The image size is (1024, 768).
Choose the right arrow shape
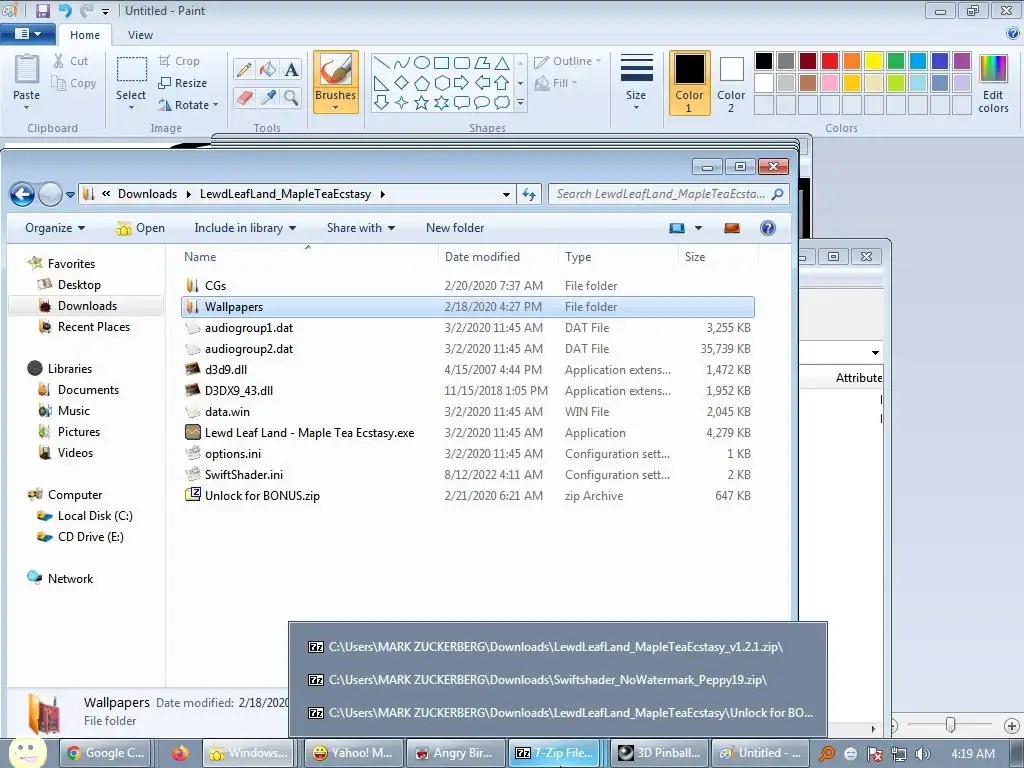tap(462, 83)
